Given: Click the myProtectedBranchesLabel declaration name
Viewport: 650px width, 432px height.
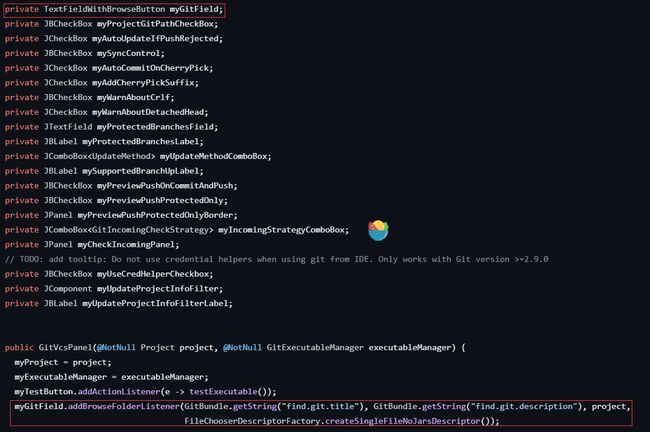Looking at the screenshot, I should [x=141, y=142].
